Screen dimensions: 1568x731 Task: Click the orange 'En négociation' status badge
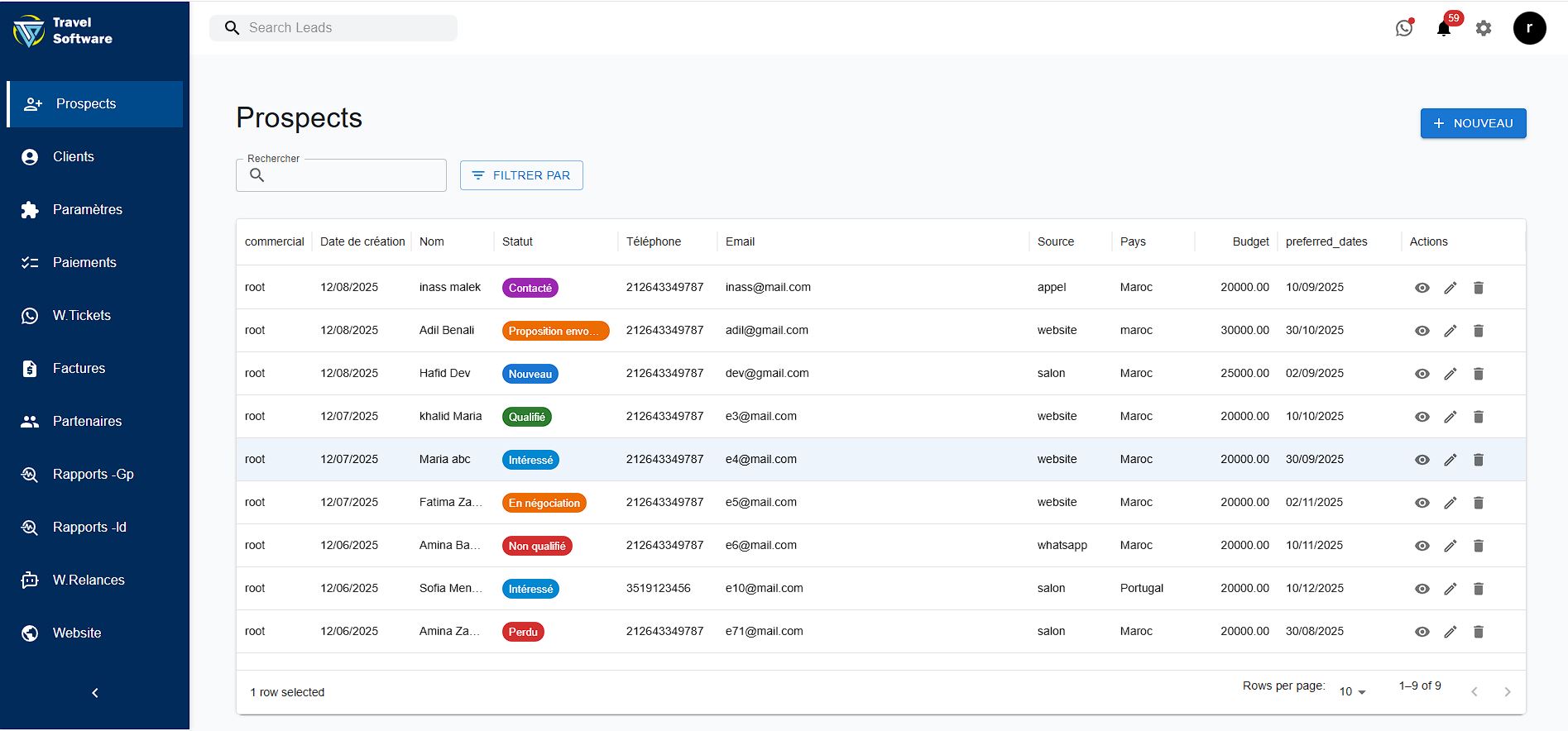tap(544, 503)
